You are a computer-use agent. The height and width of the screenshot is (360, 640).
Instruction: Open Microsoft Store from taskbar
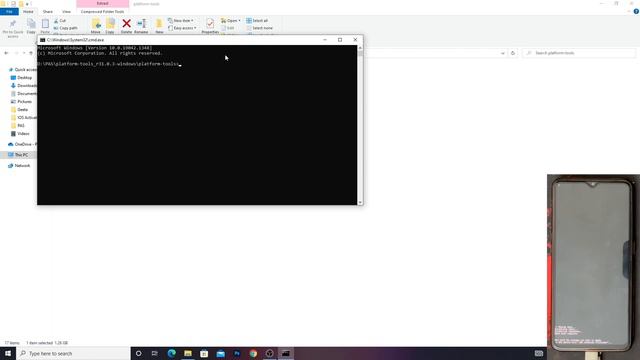(204, 353)
